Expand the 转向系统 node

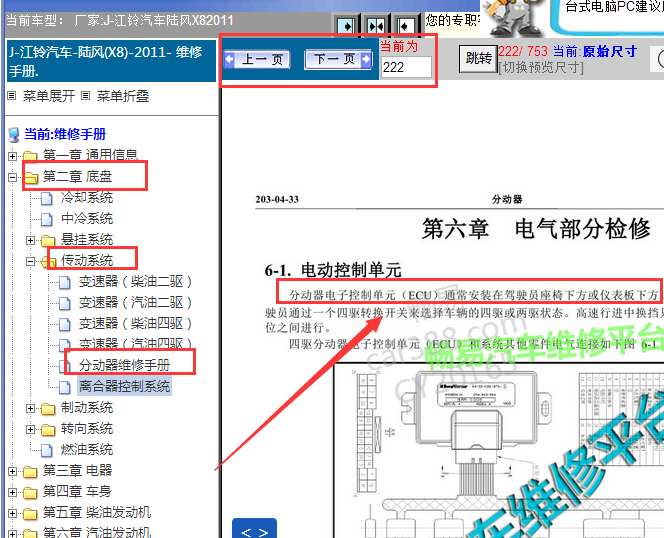(30, 429)
